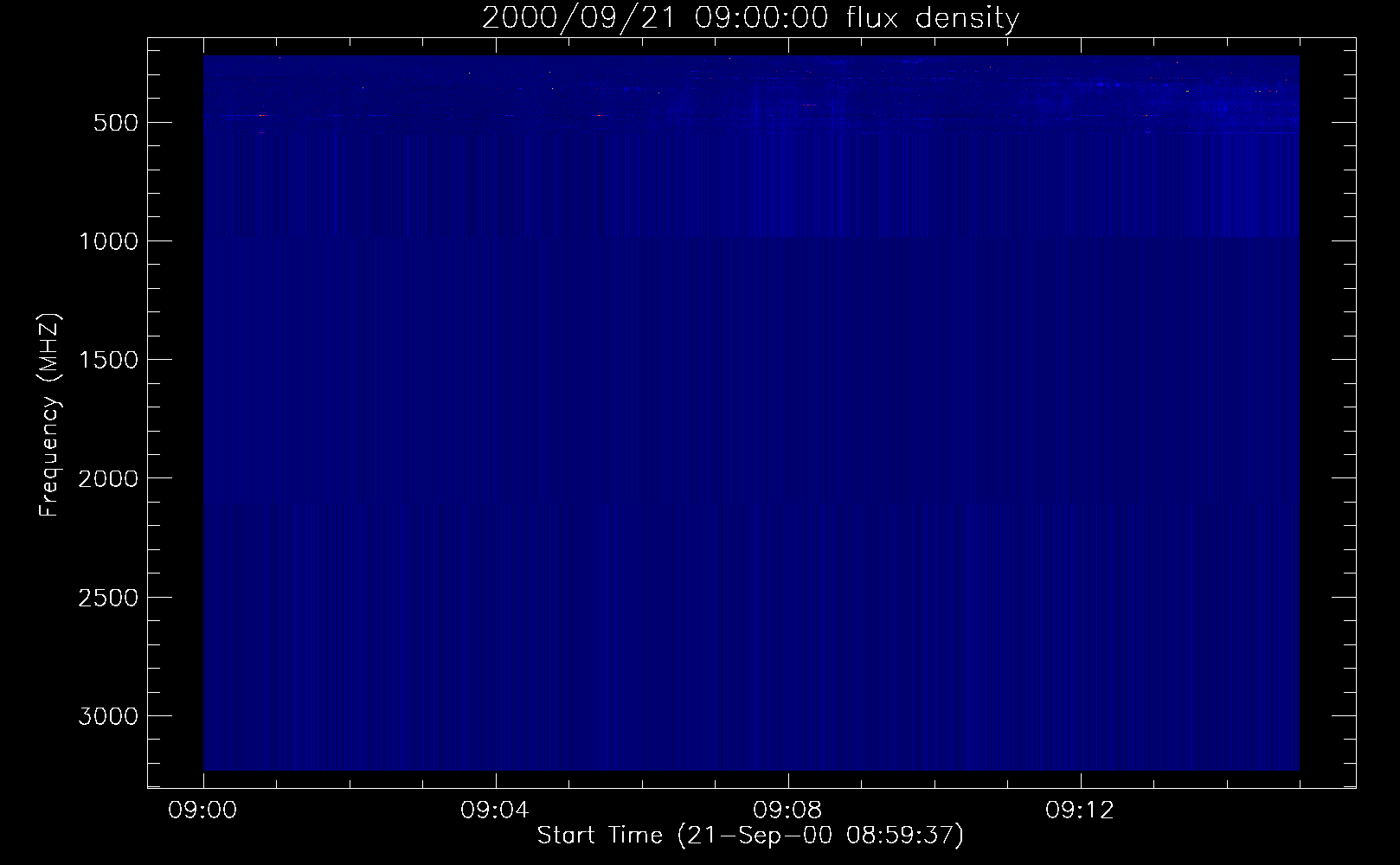This screenshot has height=865, width=1400.
Task: Click the 1000 frequency tick label
Action: coord(108,241)
